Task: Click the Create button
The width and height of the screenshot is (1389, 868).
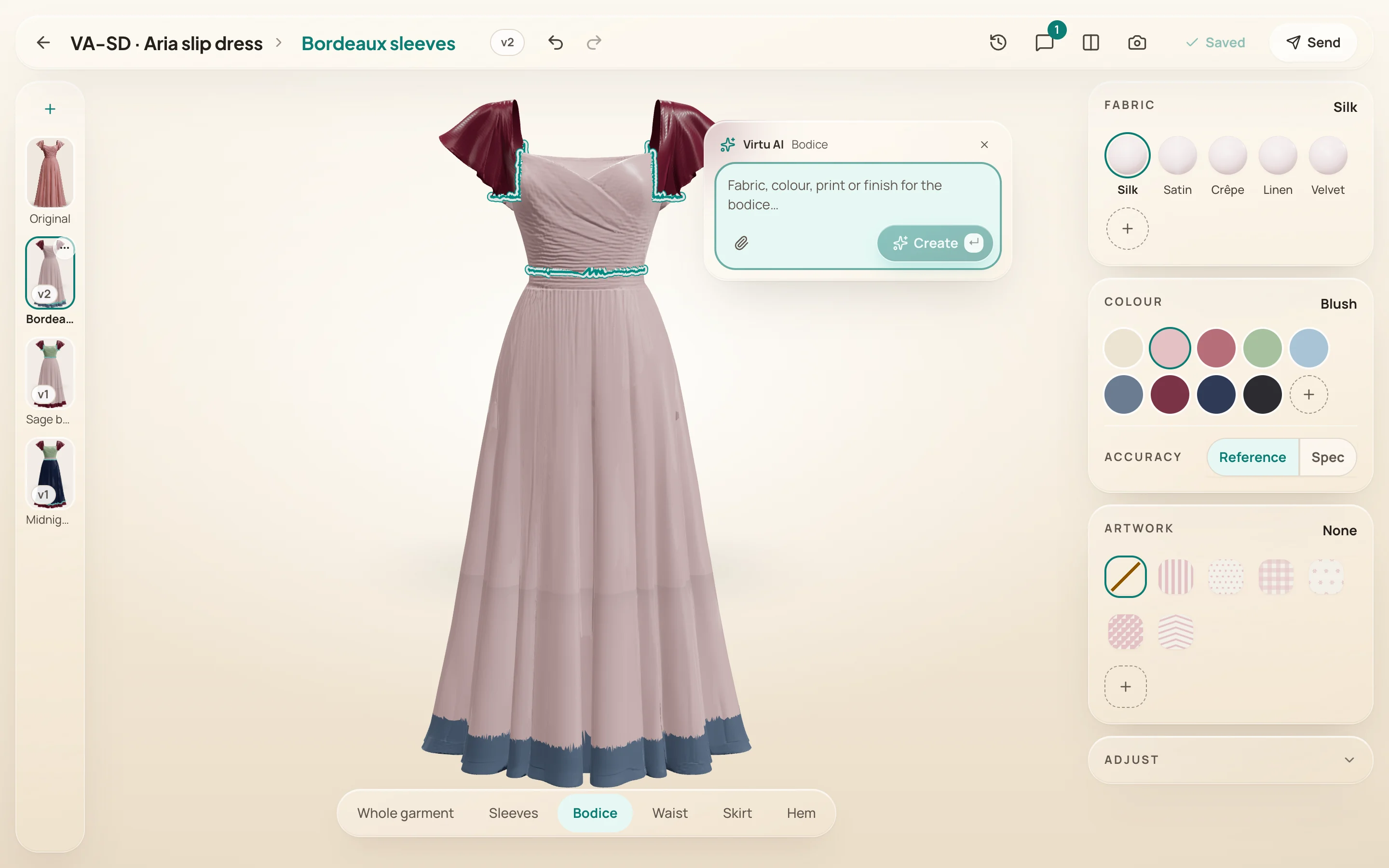Action: [934, 244]
